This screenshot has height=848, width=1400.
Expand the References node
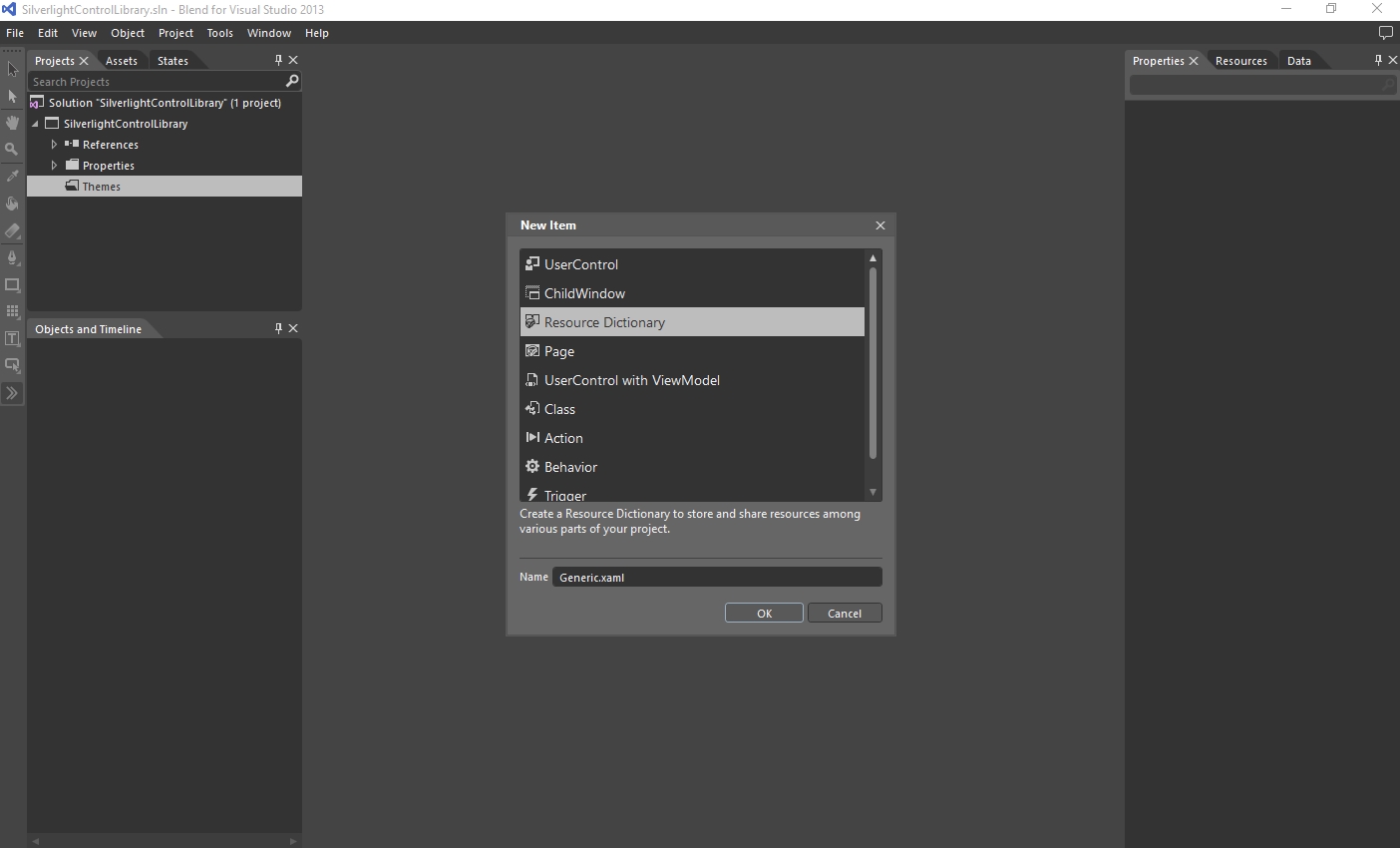tap(54, 145)
